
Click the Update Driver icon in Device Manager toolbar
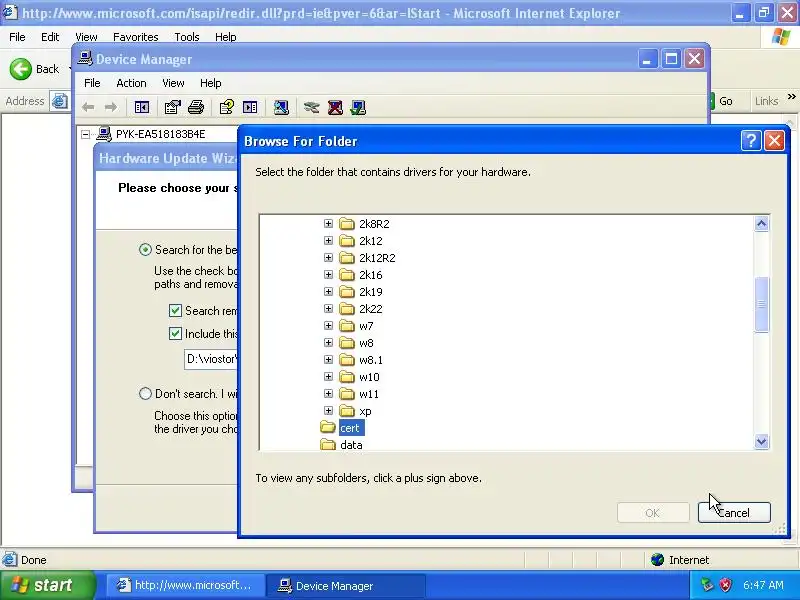(x=311, y=107)
